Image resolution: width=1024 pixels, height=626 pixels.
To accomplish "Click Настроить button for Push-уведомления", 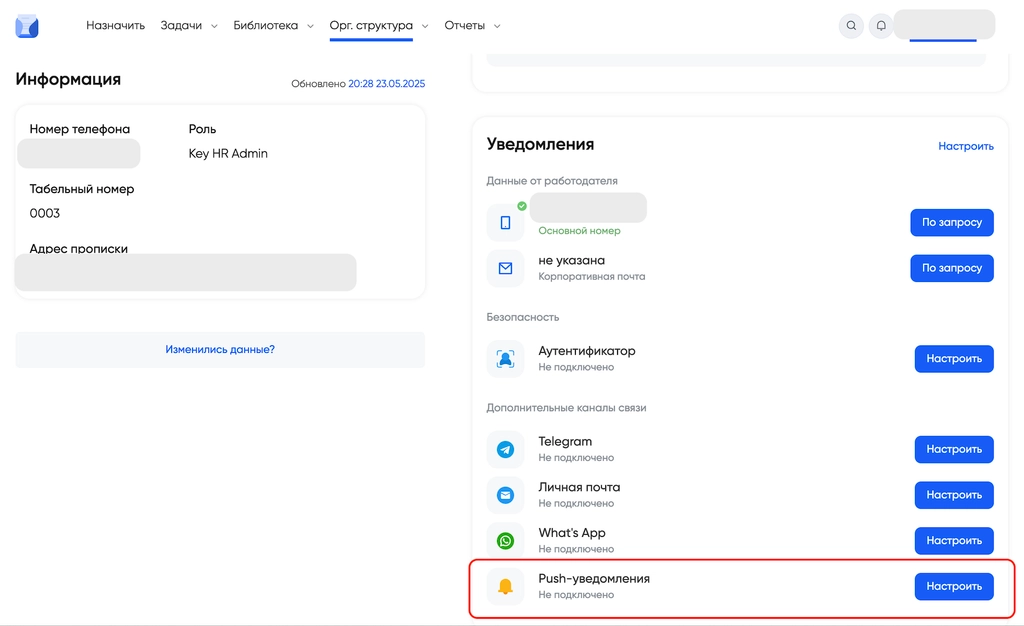I will coord(953,587).
